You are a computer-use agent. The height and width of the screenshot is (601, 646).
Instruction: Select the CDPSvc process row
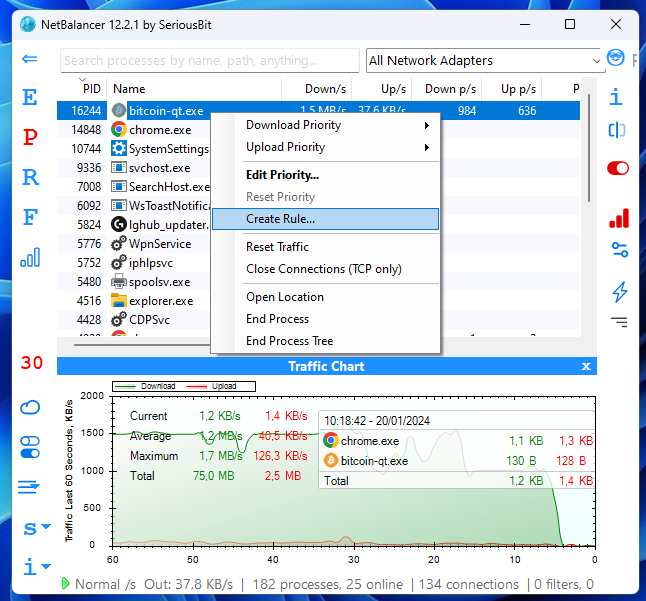[134, 320]
